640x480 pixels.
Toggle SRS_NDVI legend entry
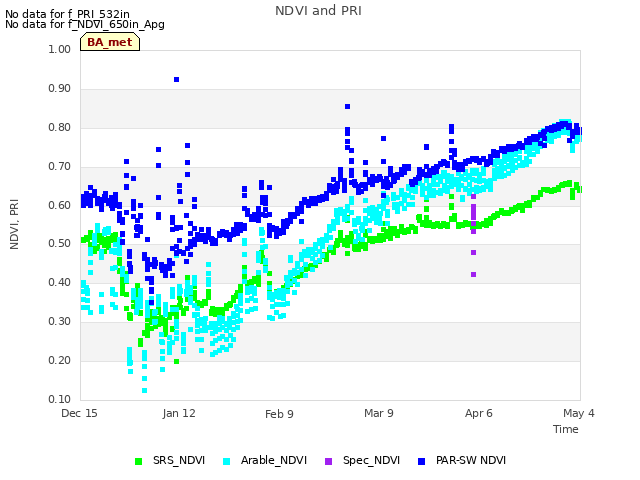[x=170, y=460]
